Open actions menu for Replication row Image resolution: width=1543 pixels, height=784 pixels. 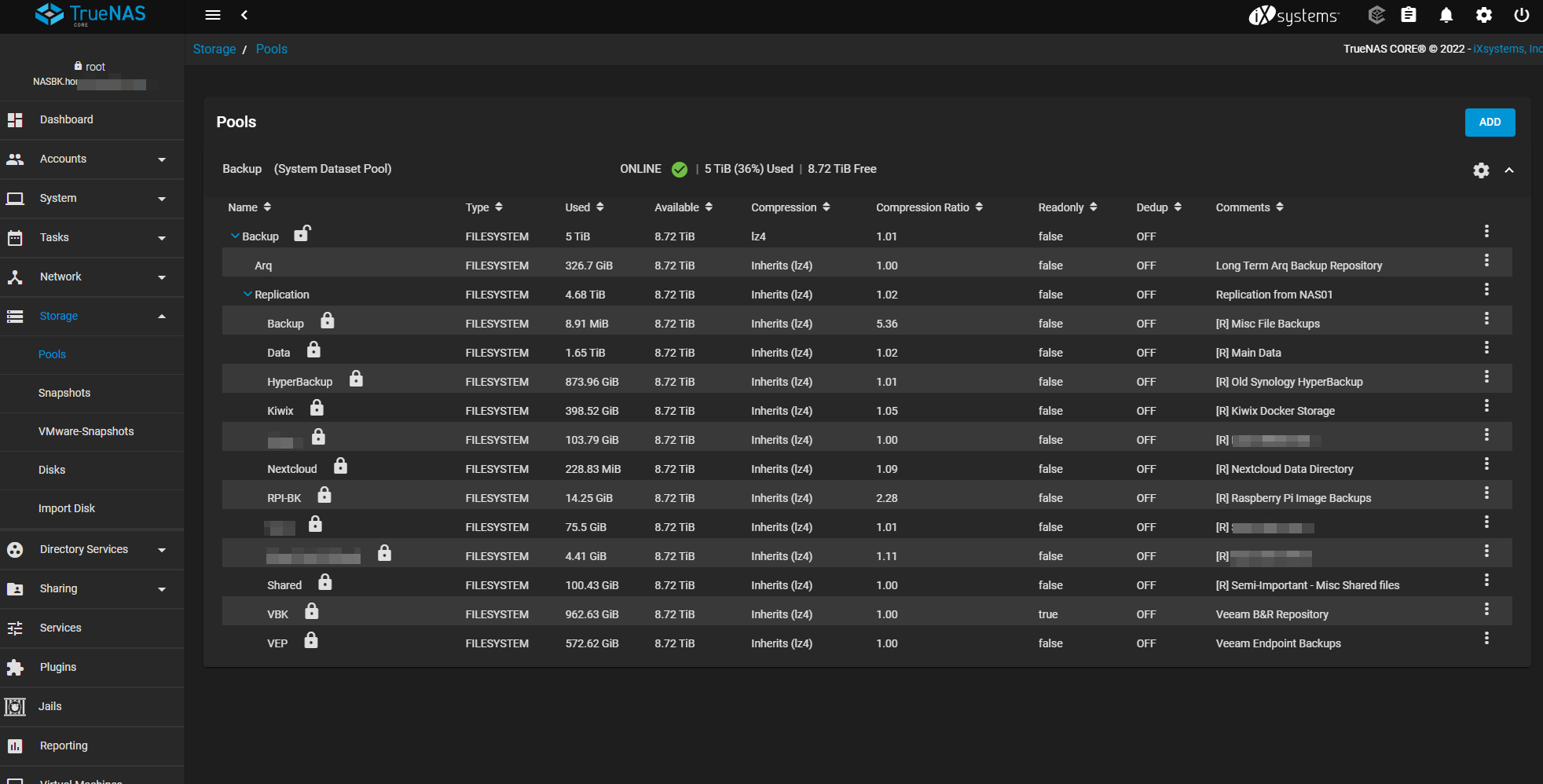tap(1486, 289)
